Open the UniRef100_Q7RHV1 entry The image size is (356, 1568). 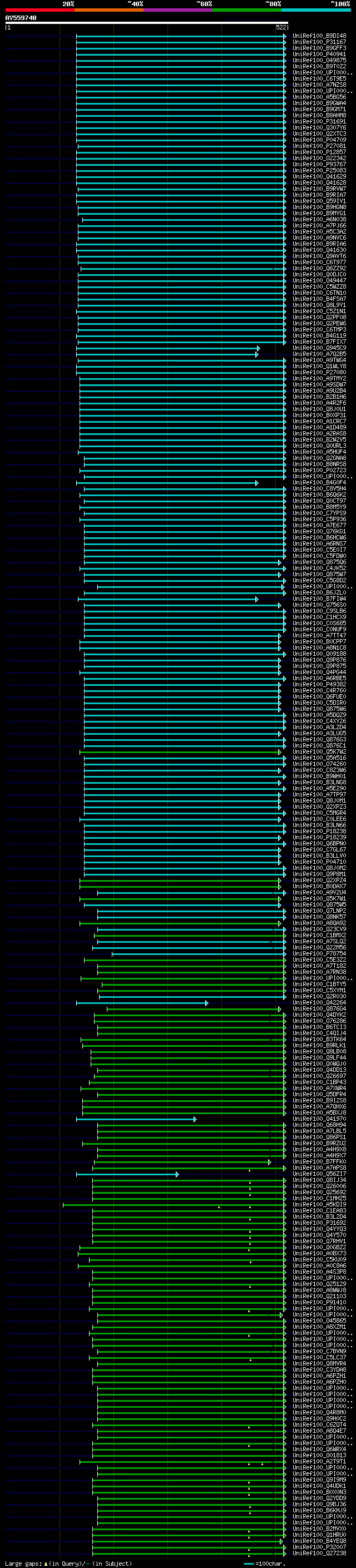point(319,1241)
